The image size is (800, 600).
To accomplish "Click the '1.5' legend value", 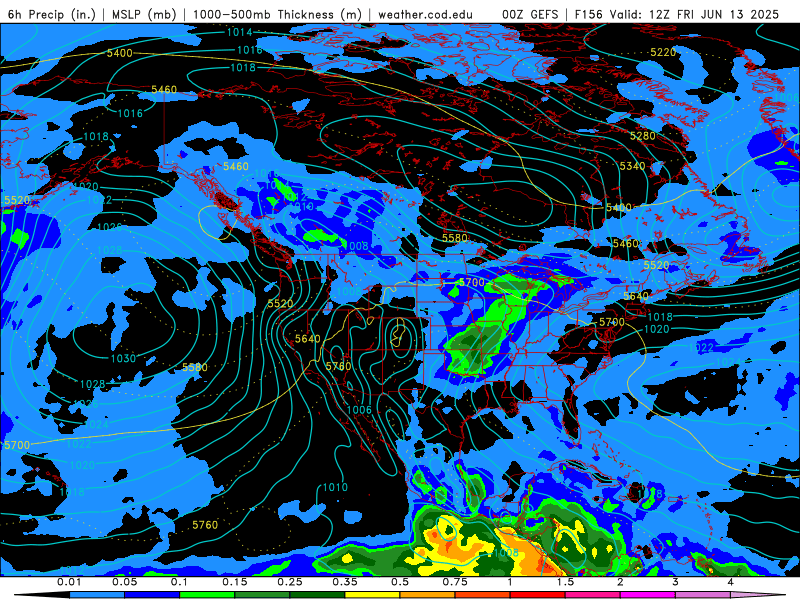I will pos(565,582).
